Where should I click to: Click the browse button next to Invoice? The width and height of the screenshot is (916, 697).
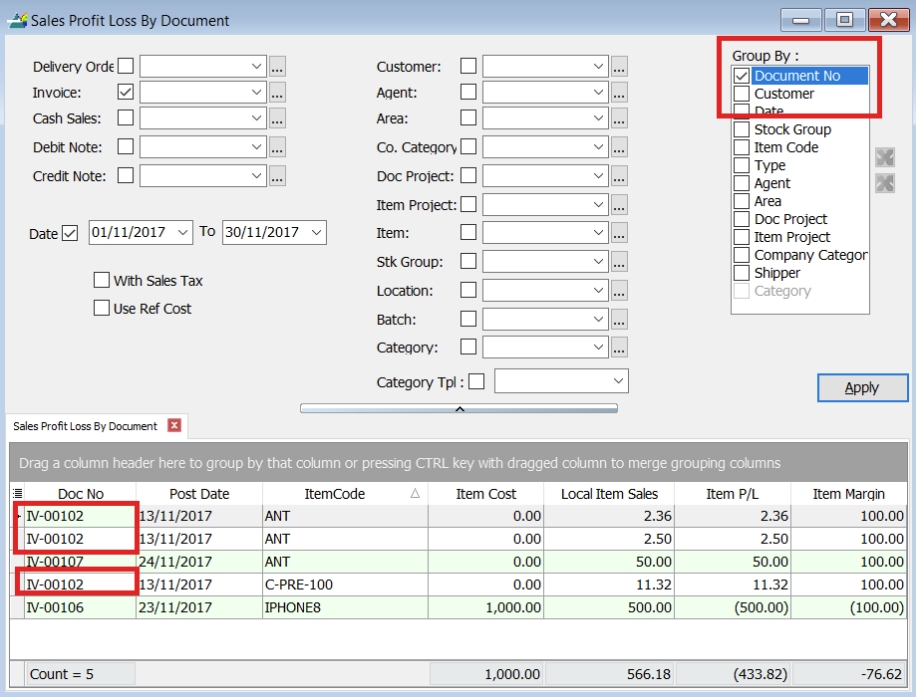(277, 93)
